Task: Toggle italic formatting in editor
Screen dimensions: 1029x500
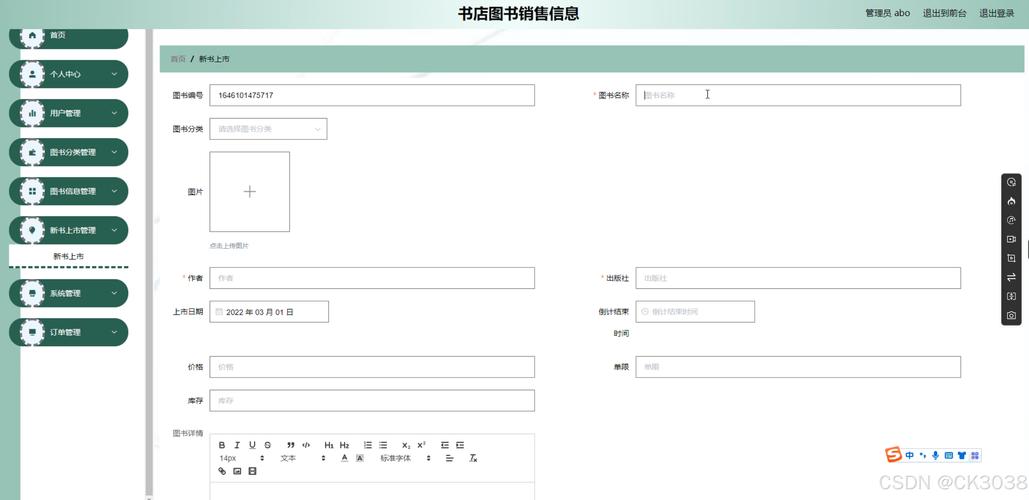Action: click(237, 445)
